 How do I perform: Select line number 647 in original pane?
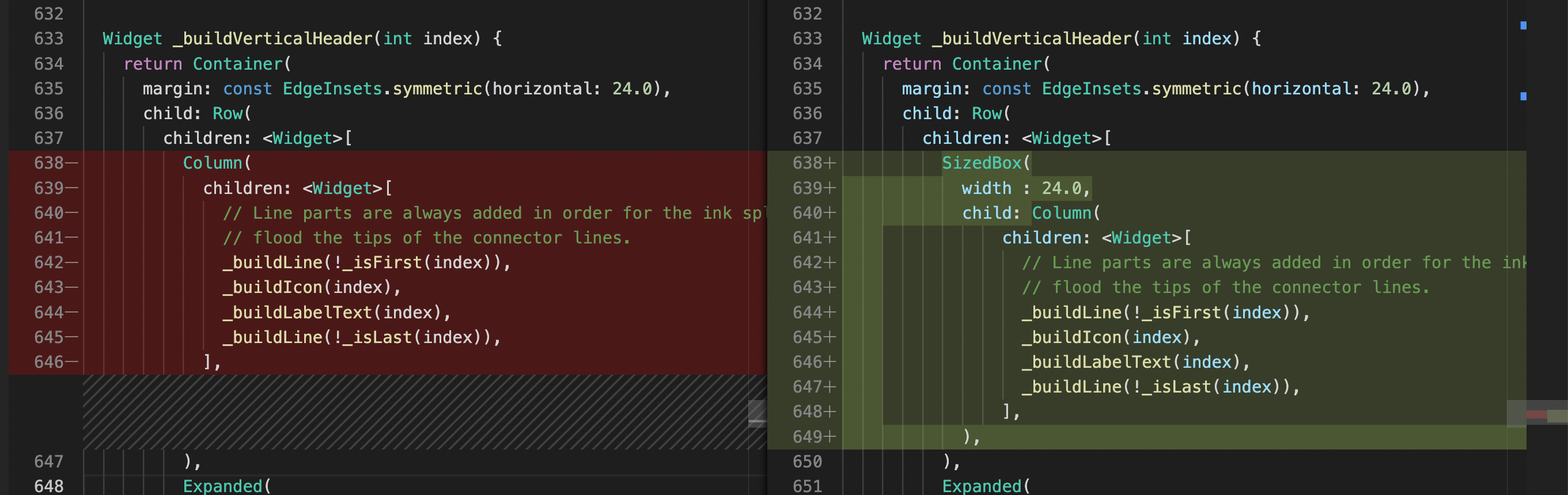[x=49, y=462]
